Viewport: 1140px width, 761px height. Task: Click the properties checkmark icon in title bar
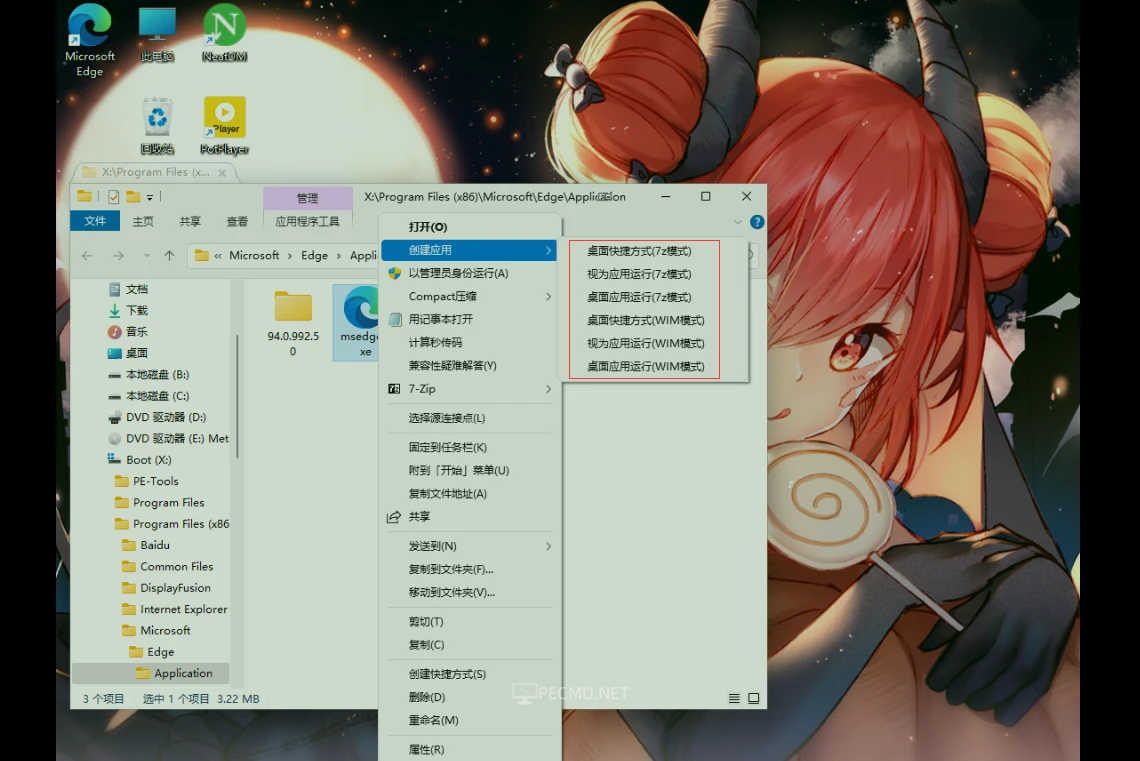[113, 196]
